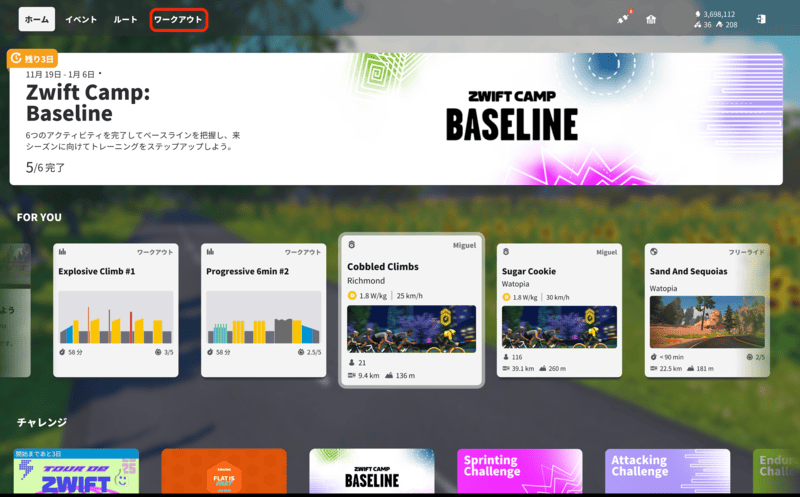Click the rider count icon beside 116

(x=506, y=357)
